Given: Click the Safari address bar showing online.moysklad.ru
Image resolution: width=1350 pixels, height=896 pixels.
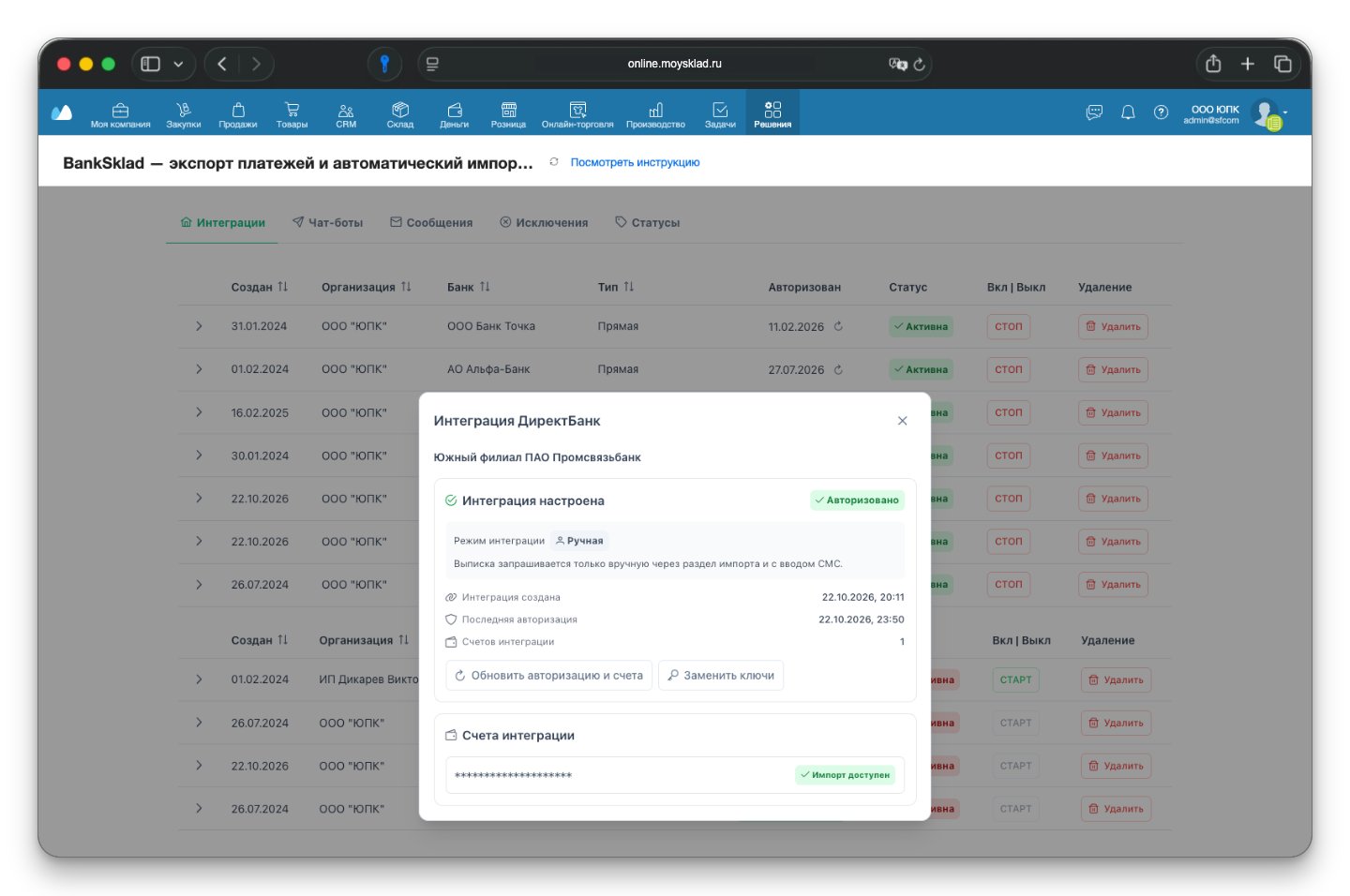Looking at the screenshot, I should pos(674,64).
